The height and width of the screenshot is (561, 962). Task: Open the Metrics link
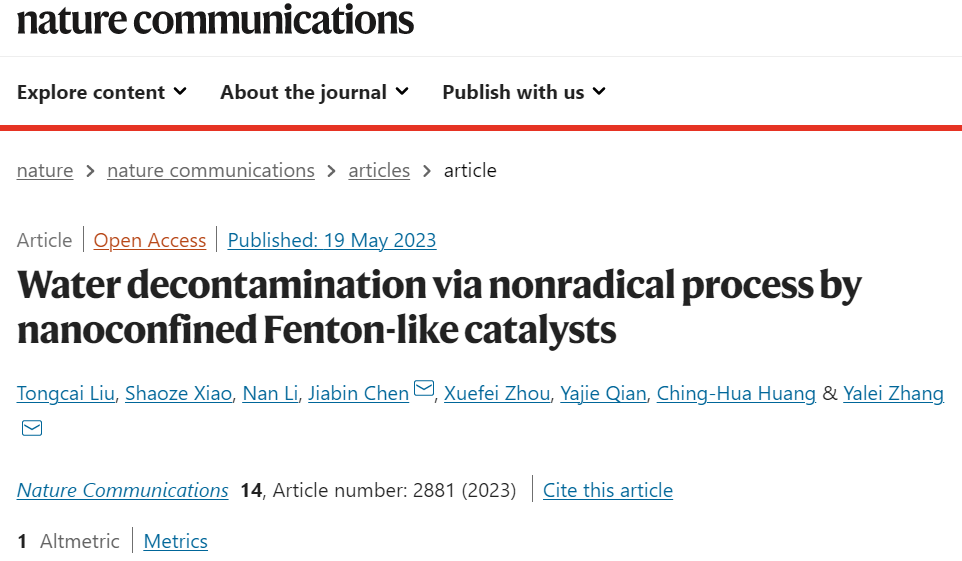(x=175, y=541)
